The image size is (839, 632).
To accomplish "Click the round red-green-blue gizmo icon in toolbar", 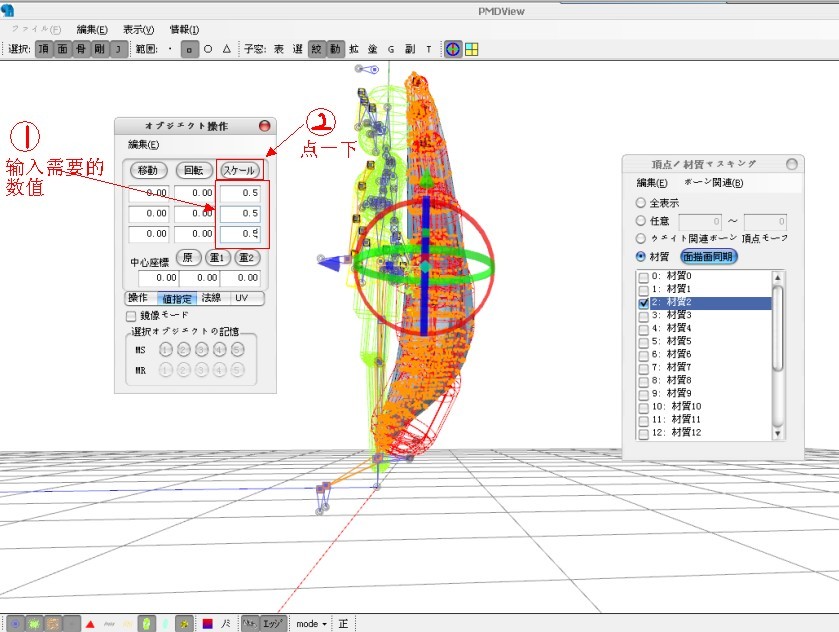I will [x=453, y=49].
